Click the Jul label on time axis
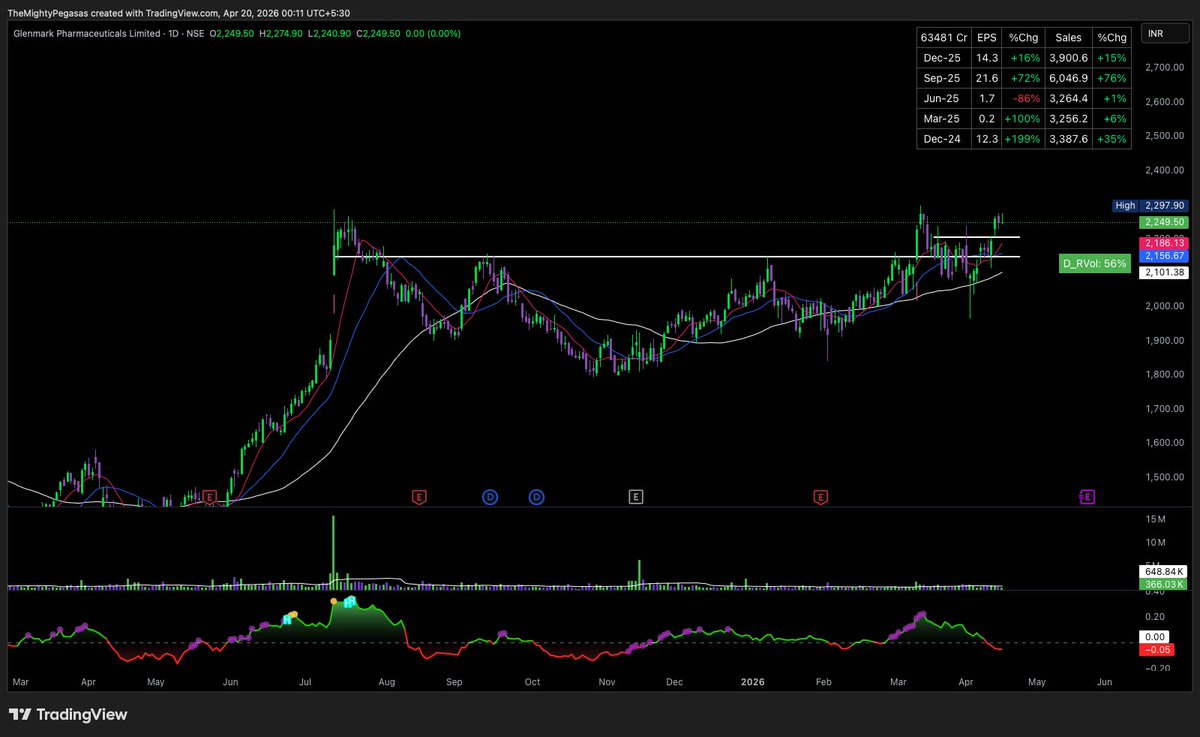This screenshot has width=1200, height=737. (x=305, y=682)
